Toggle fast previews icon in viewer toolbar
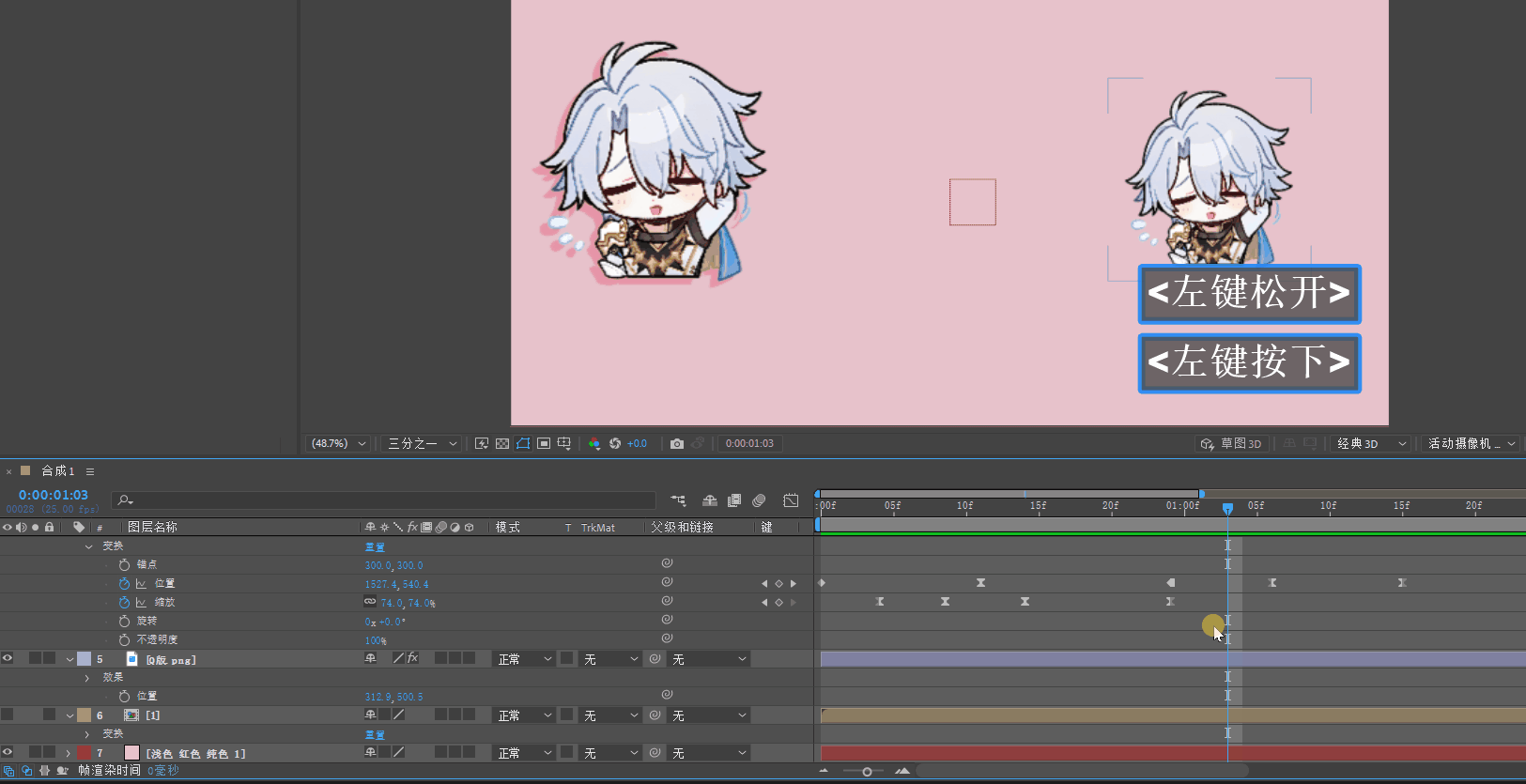The width and height of the screenshot is (1526, 784). pos(482,443)
